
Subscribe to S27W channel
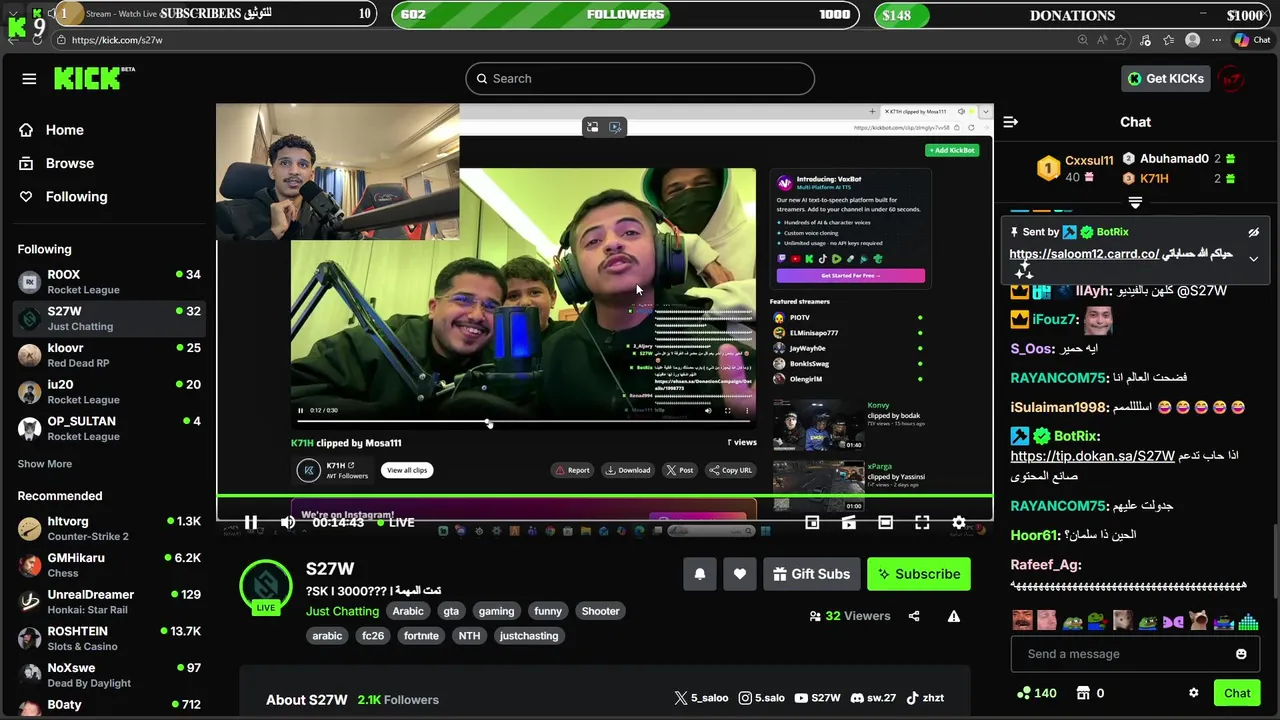coord(919,574)
